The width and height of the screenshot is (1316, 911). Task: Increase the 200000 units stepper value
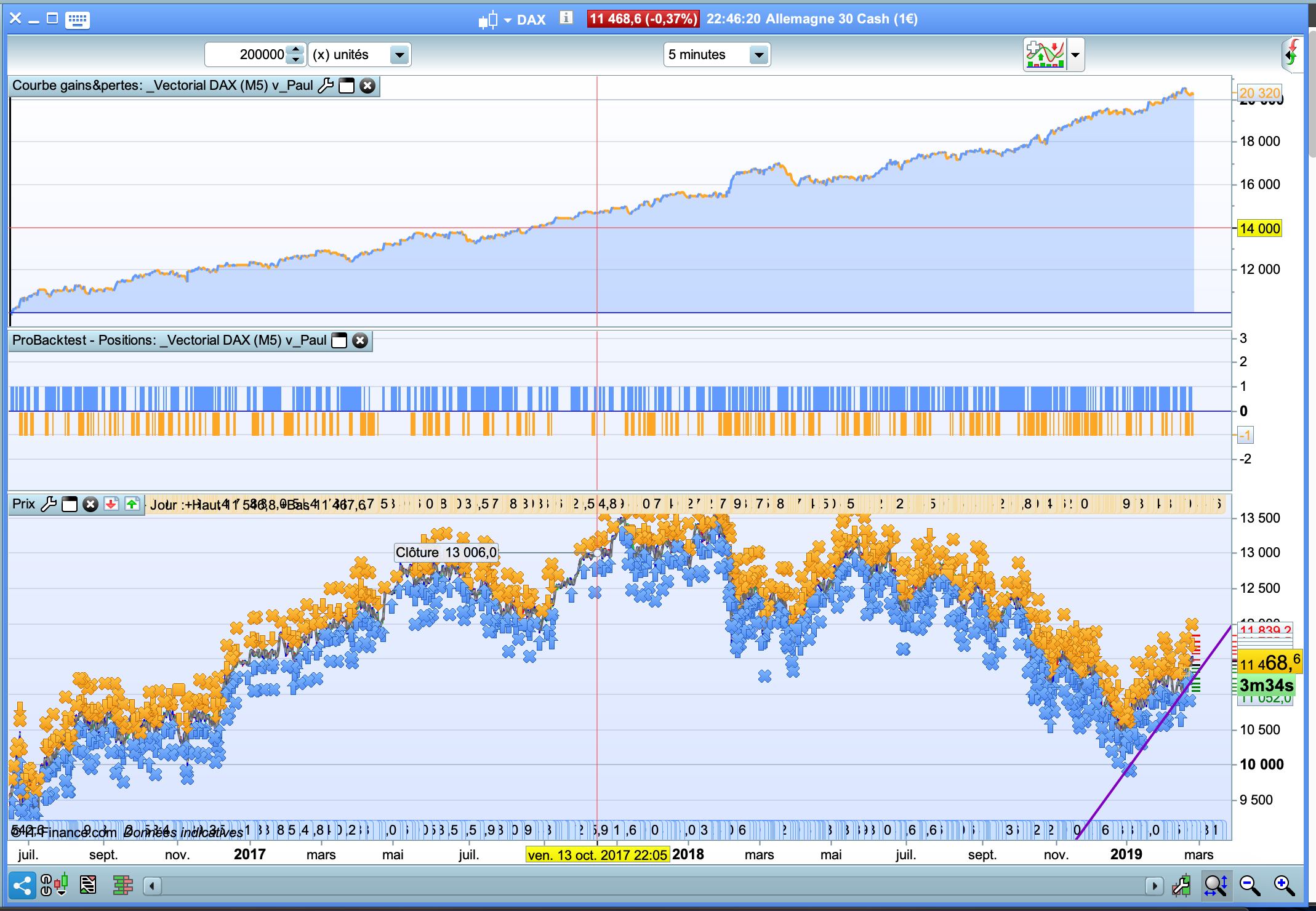296,49
